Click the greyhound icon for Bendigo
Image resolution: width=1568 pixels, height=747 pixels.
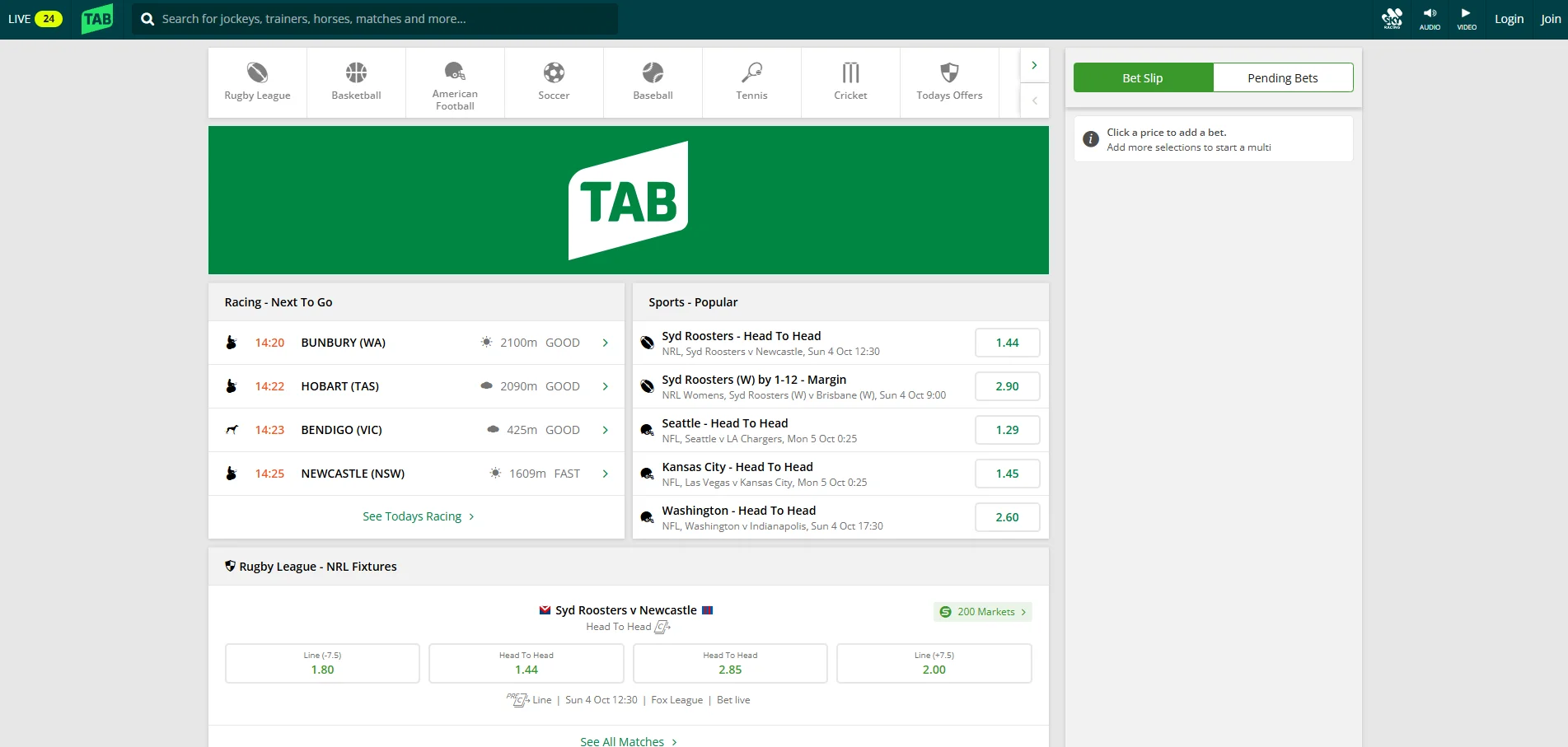(232, 430)
